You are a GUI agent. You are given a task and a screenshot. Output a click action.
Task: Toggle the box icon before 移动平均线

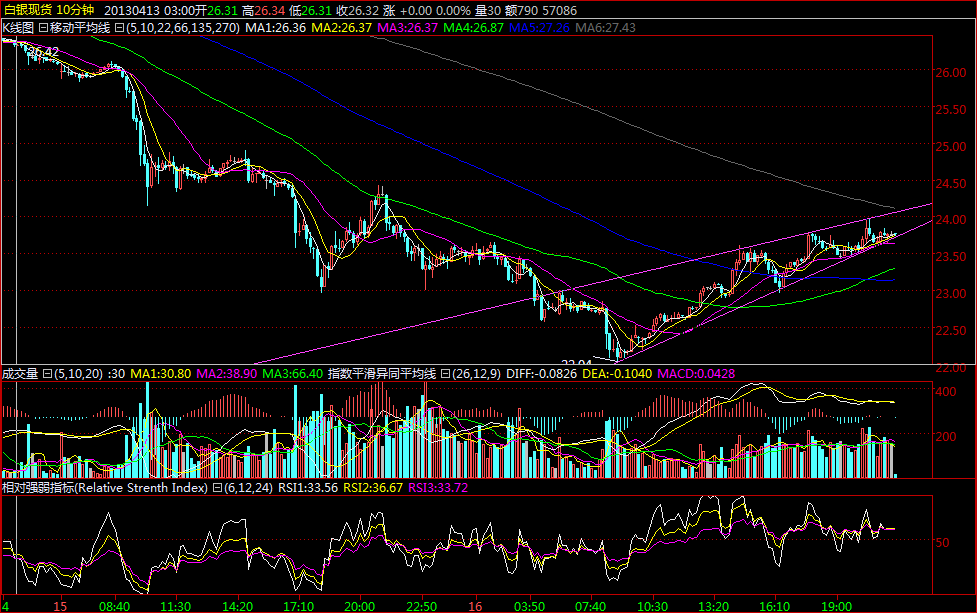(43, 27)
